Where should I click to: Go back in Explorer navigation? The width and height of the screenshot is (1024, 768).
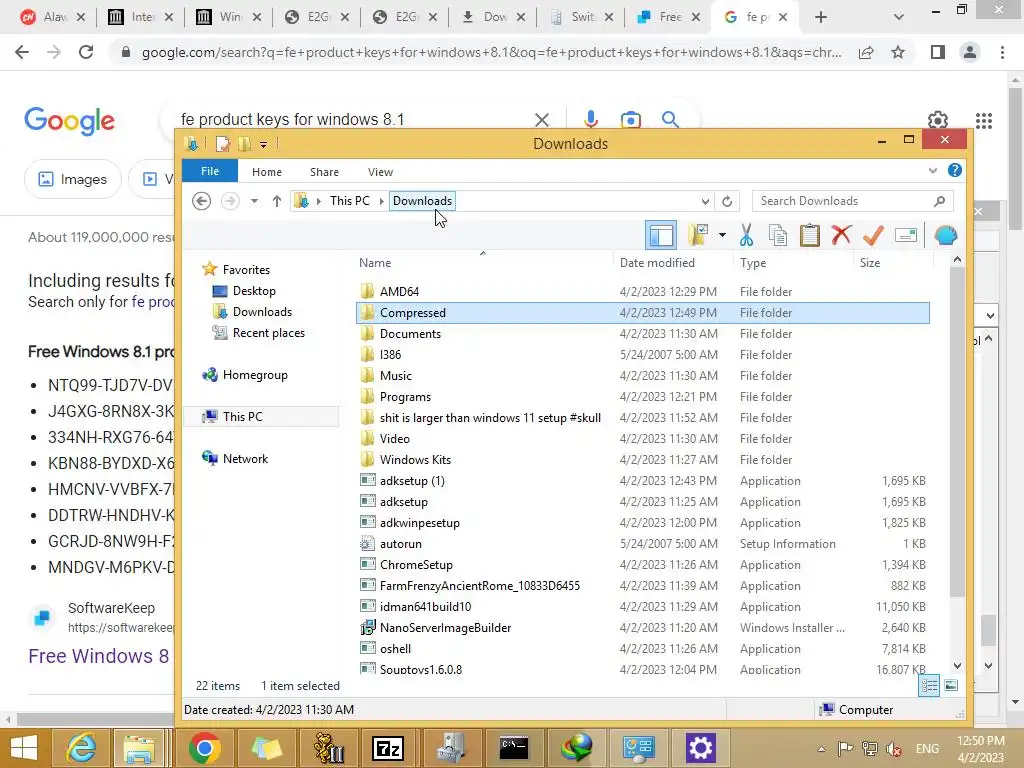pos(202,201)
